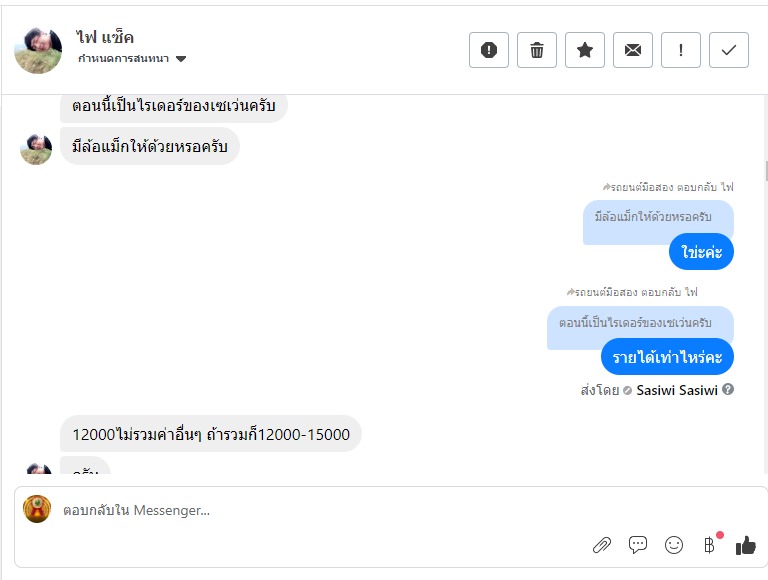Star this conversation as follow-up
Screen dimensions: 768x580
(585, 50)
